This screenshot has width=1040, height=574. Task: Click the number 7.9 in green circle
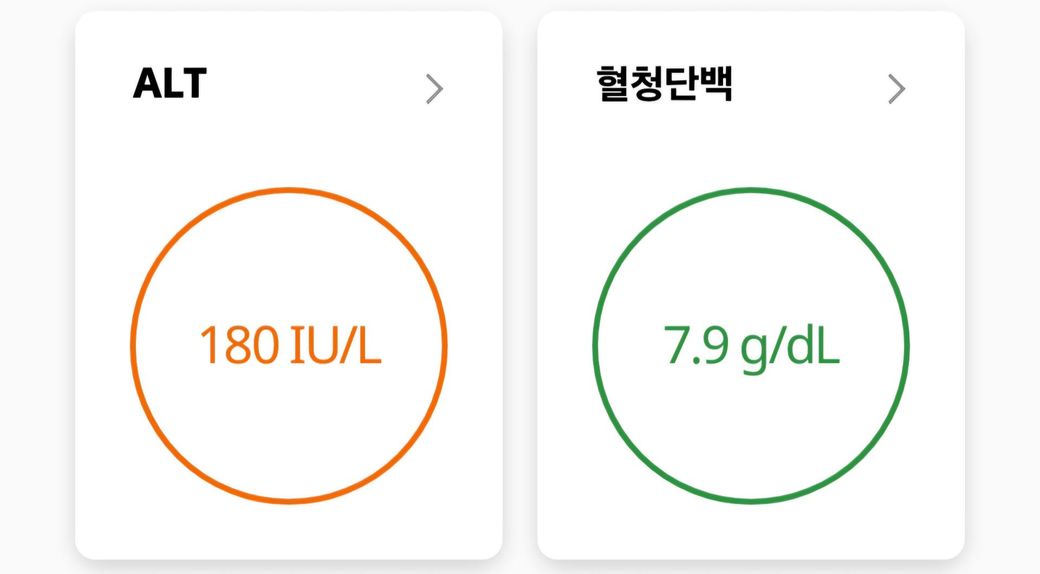696,345
